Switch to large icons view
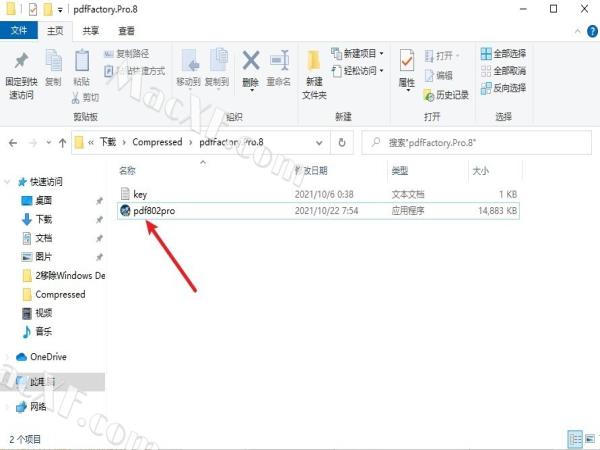 (590, 439)
